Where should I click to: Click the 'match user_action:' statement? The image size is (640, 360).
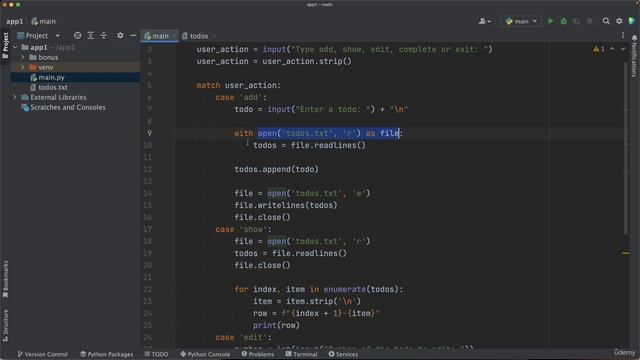click(x=238, y=85)
